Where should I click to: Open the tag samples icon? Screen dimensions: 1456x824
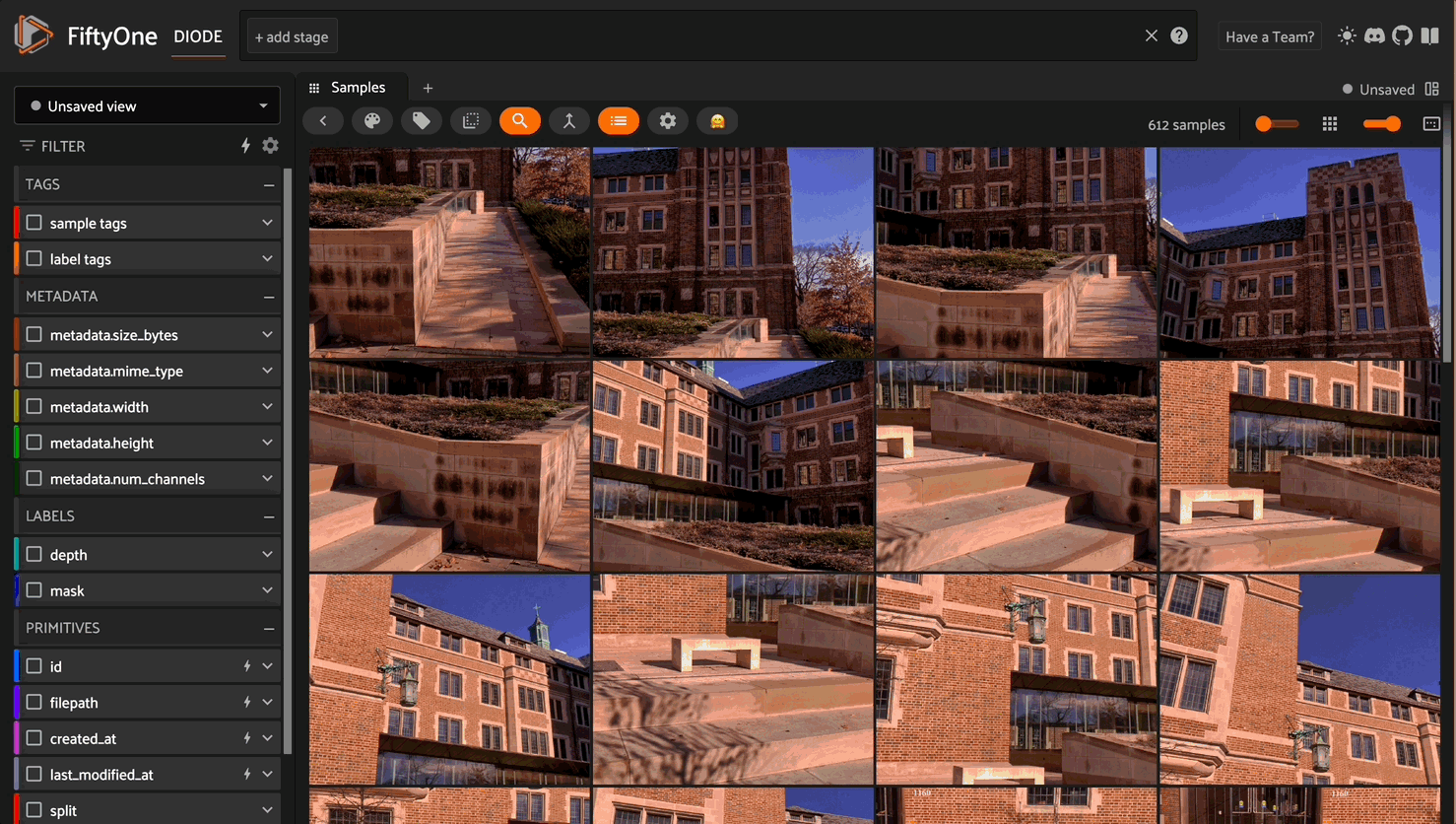(422, 121)
